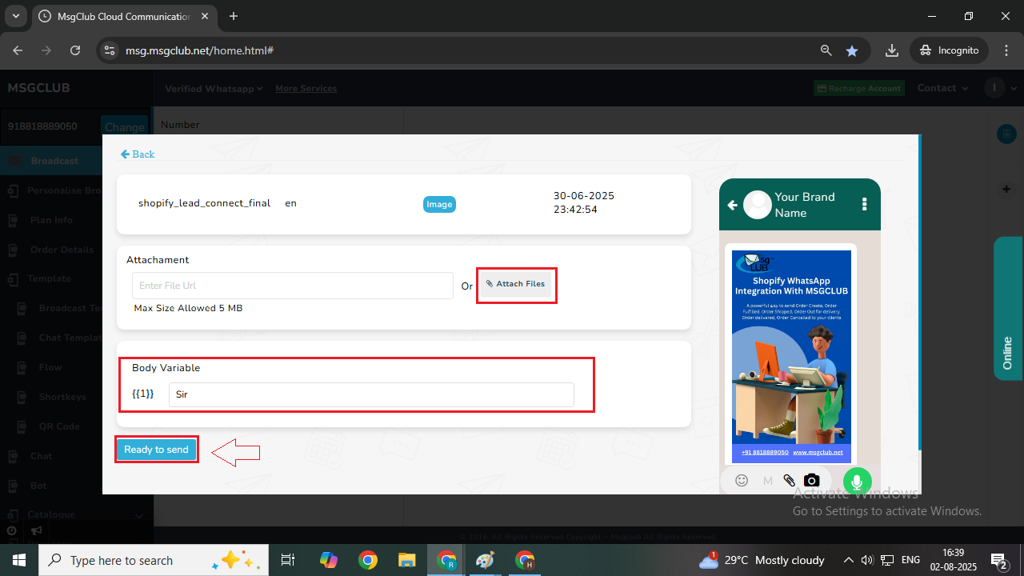Click the Incognito indicator

pos(949,50)
